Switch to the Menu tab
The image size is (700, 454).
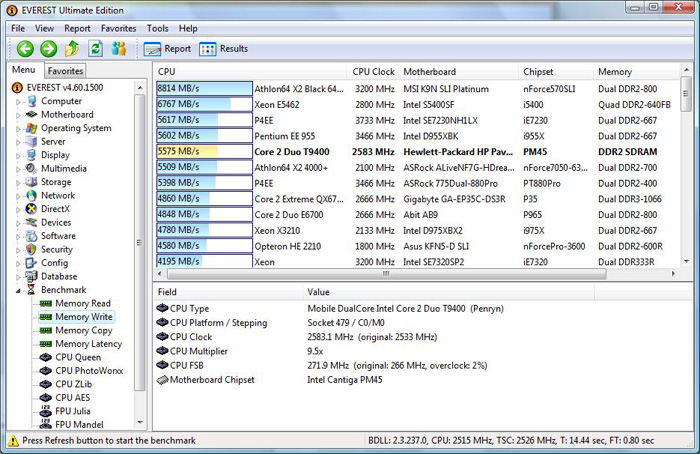tap(24, 70)
